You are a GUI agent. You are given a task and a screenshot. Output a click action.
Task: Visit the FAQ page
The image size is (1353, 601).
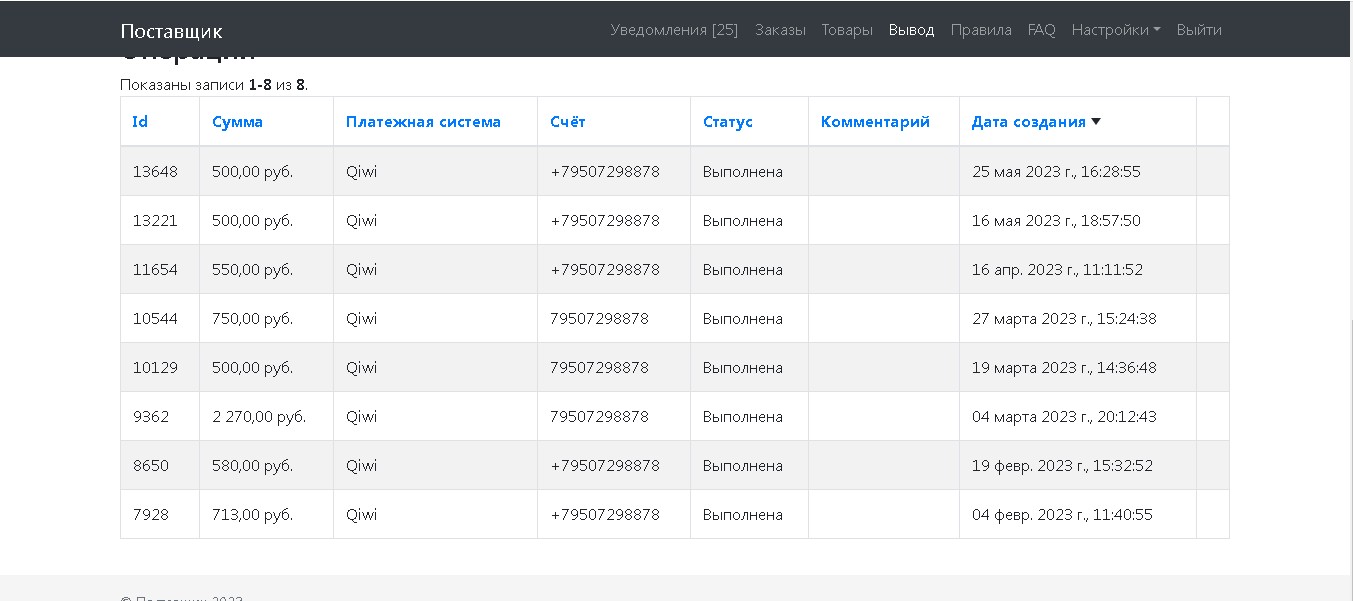1041,30
